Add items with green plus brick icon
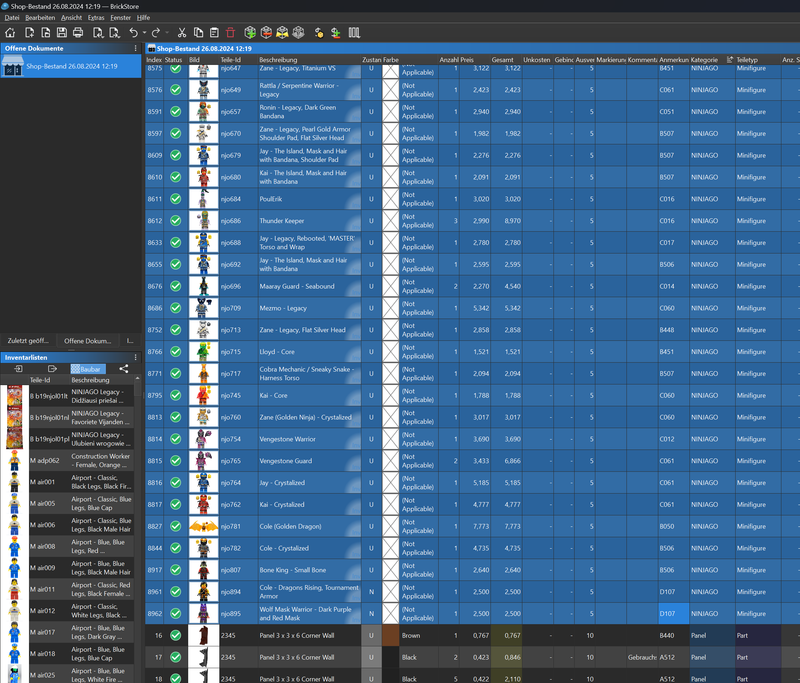The height and width of the screenshot is (683, 800). click(250, 33)
